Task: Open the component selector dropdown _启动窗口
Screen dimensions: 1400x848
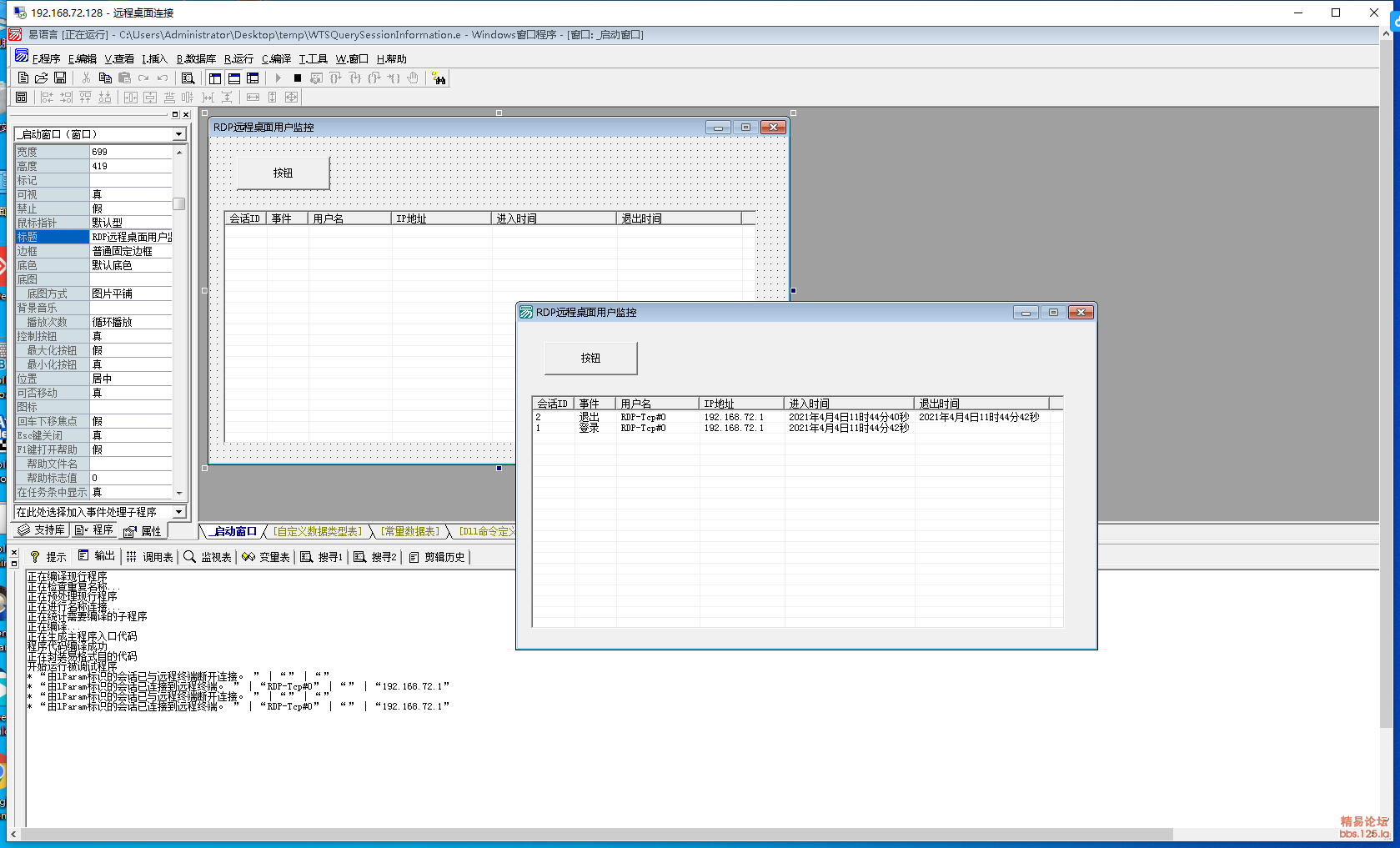Action: tap(179, 134)
